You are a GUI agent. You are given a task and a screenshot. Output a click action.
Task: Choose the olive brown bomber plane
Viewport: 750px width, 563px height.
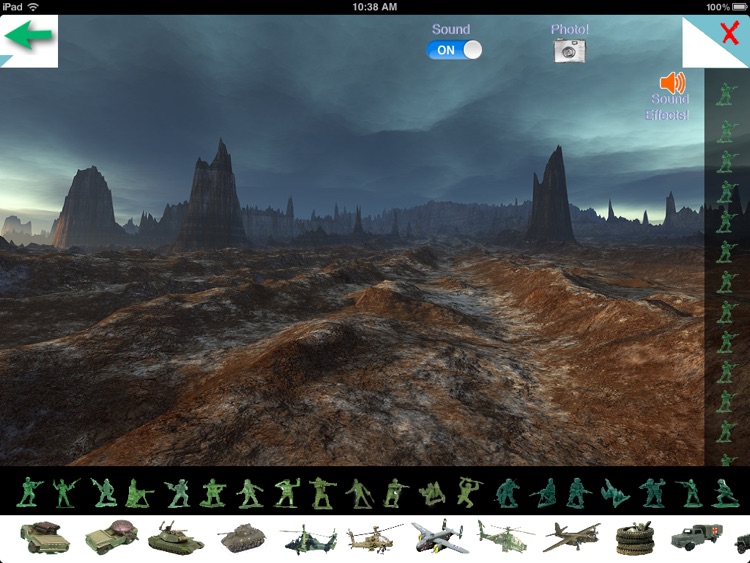tap(572, 537)
